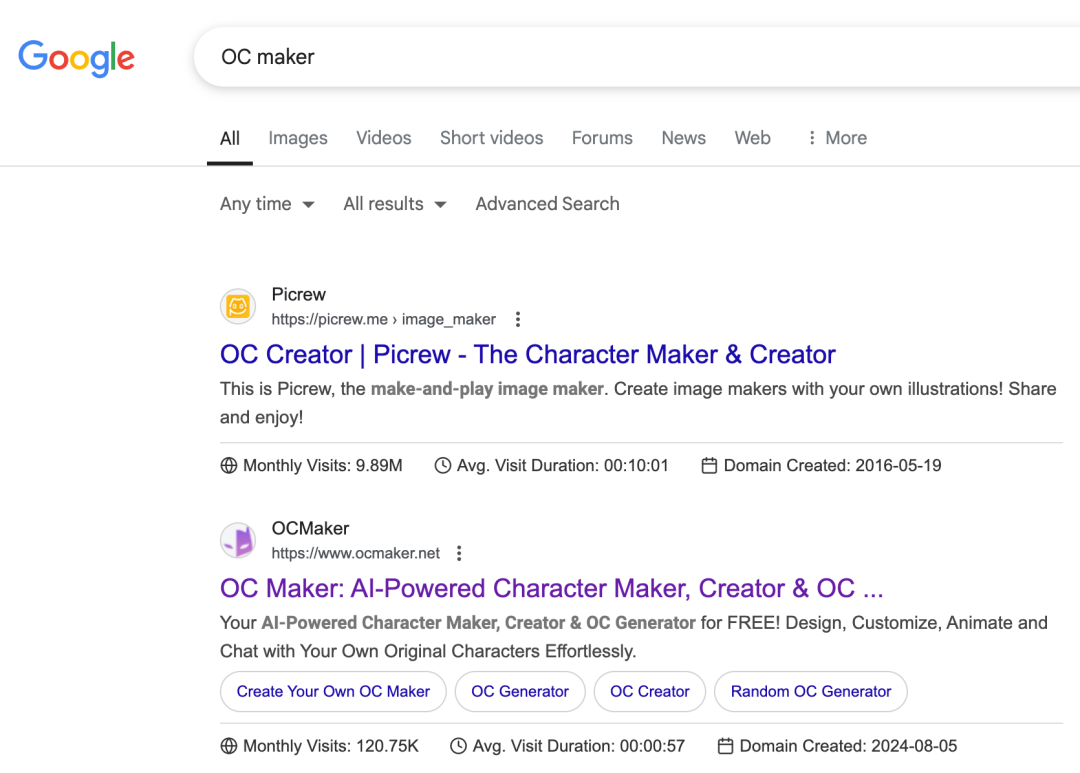The width and height of the screenshot is (1080, 773).
Task: Switch to the Videos tab
Action: [384, 138]
